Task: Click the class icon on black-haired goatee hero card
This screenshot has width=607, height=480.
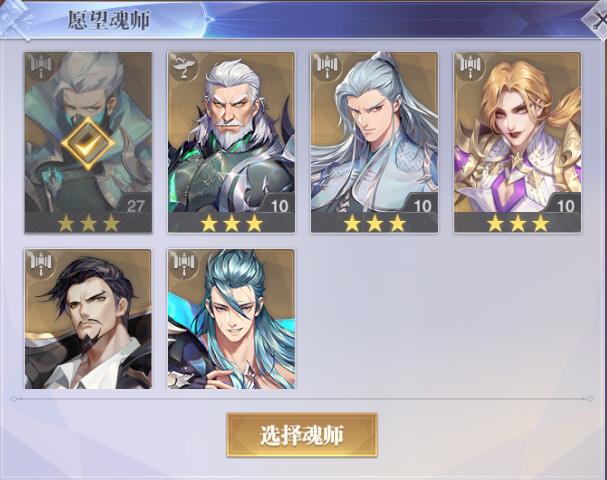Action: click(41, 262)
